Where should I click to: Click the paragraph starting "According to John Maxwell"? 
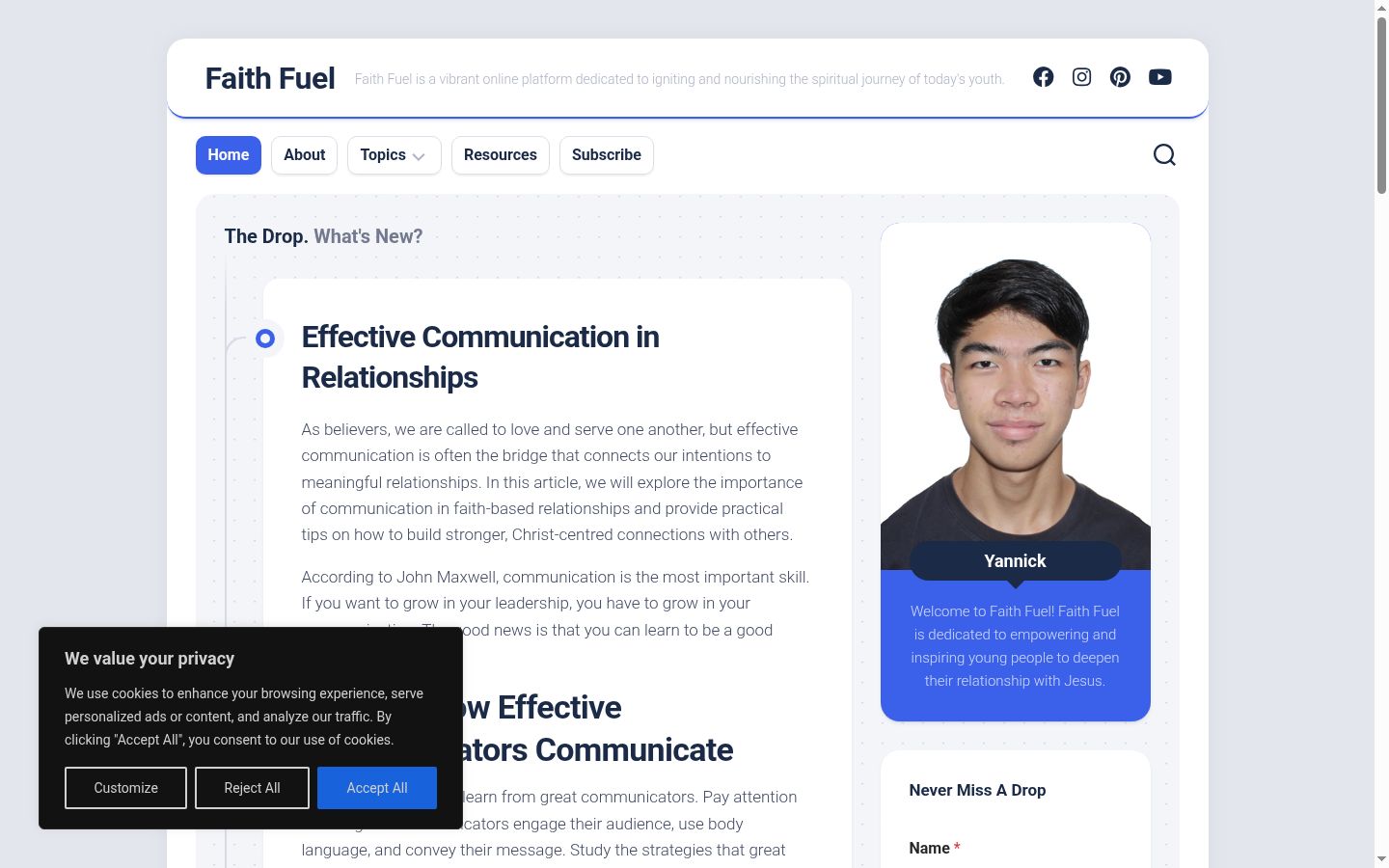557,604
